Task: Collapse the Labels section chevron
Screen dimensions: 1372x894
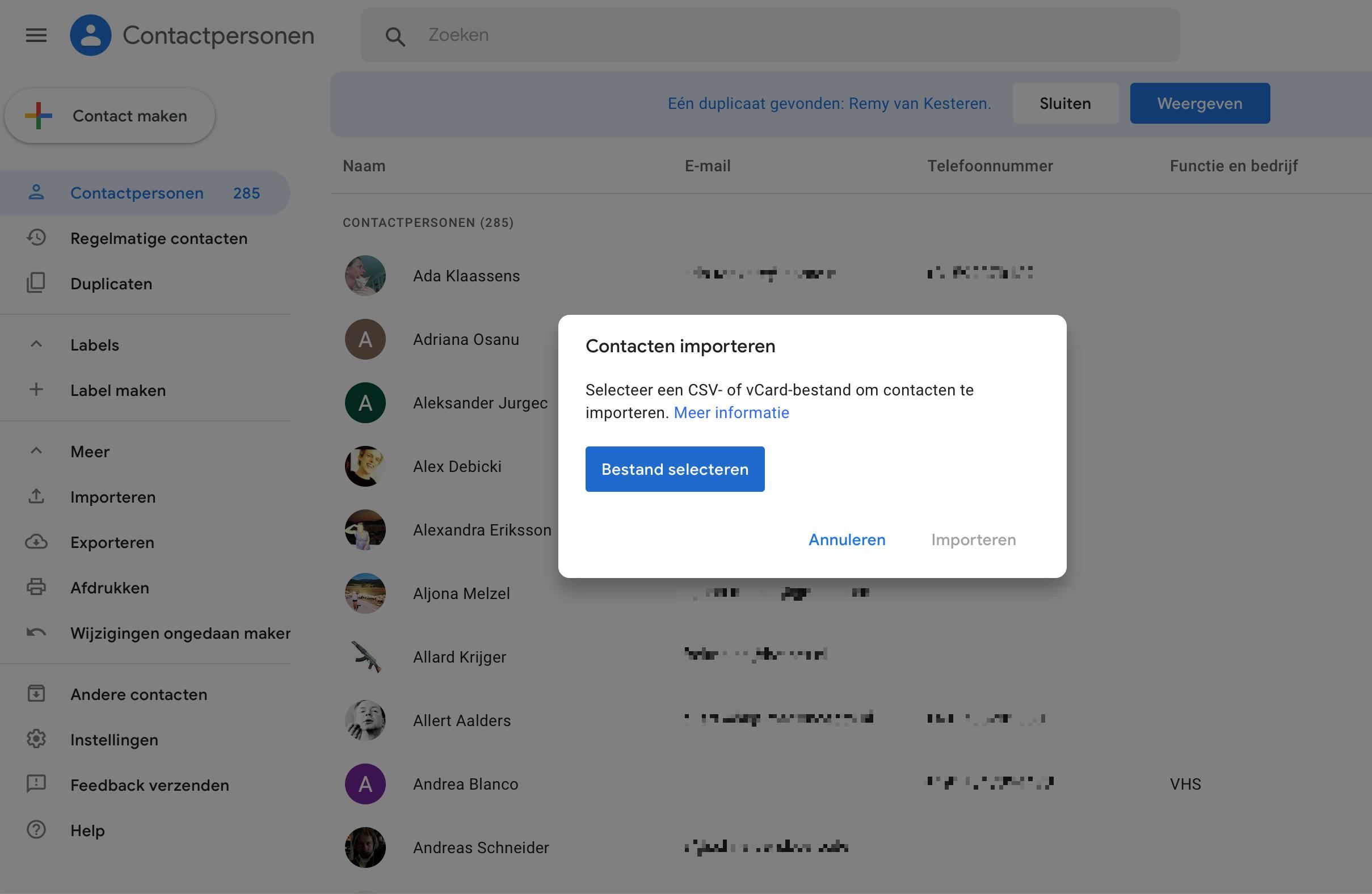Action: click(x=36, y=344)
